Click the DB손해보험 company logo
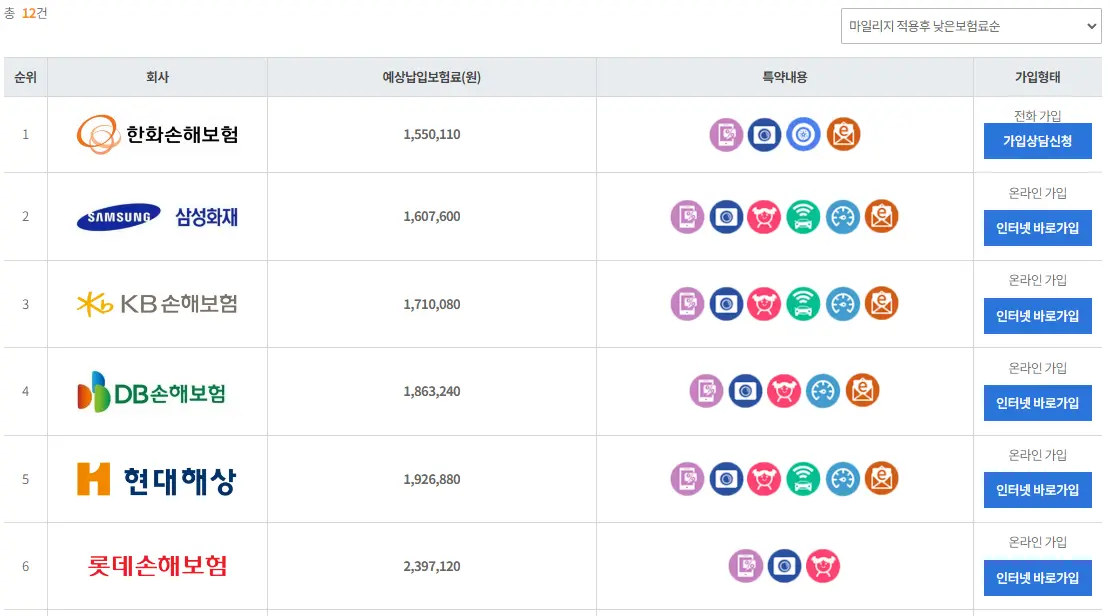 pyautogui.click(x=151, y=392)
